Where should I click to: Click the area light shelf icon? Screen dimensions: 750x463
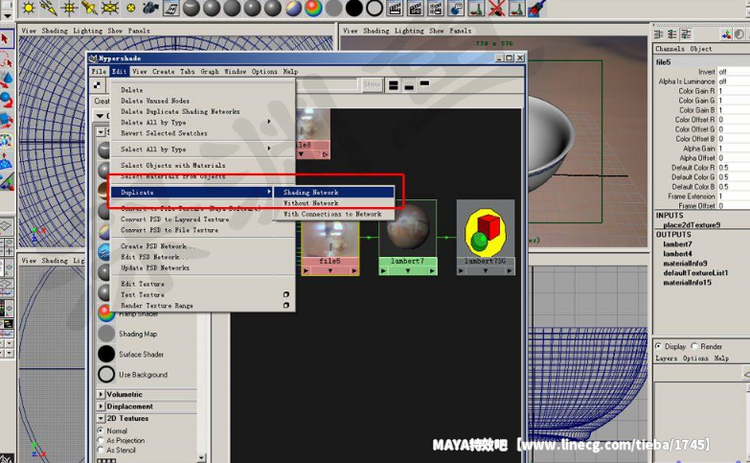[110, 7]
